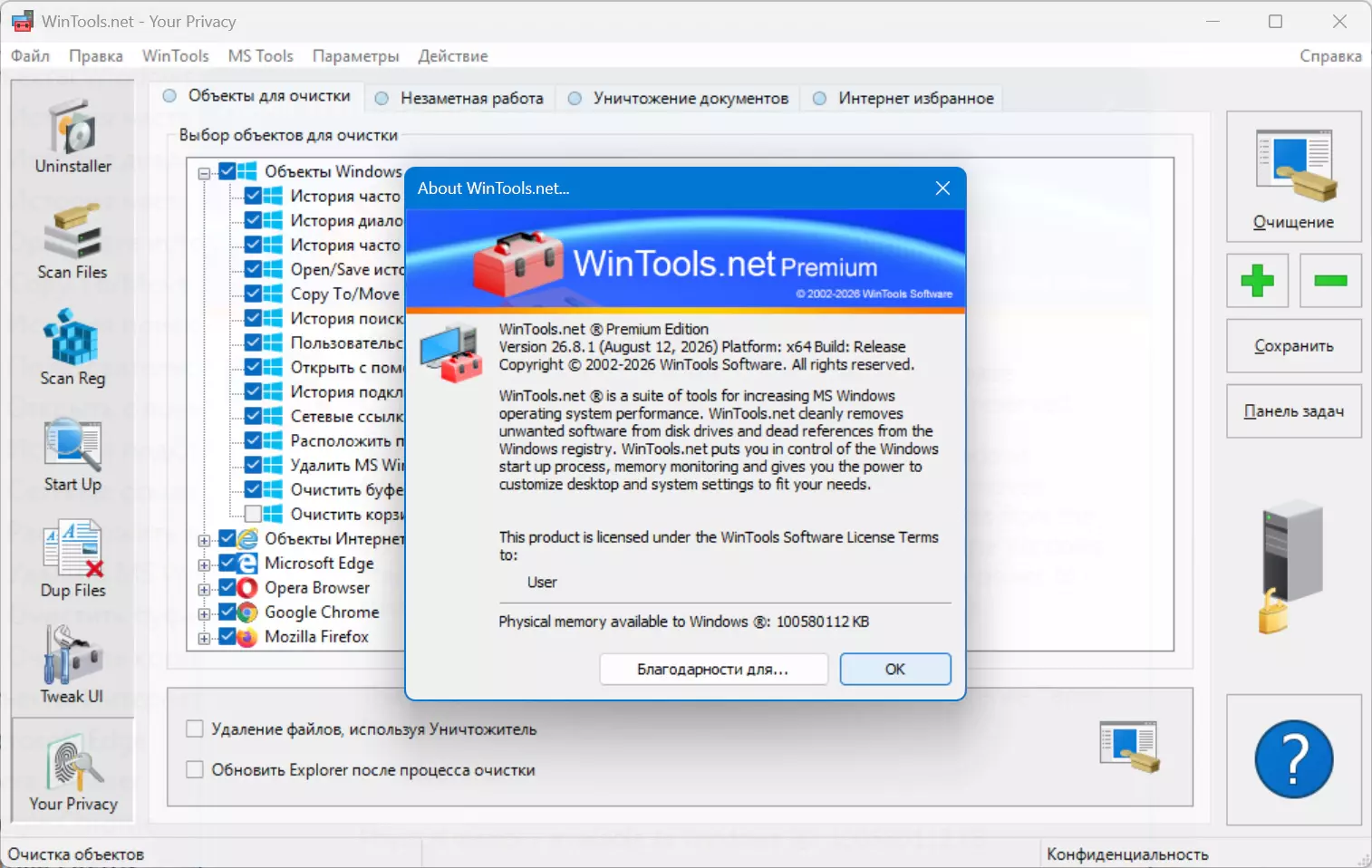Click OK in the About dialog

[895, 670]
